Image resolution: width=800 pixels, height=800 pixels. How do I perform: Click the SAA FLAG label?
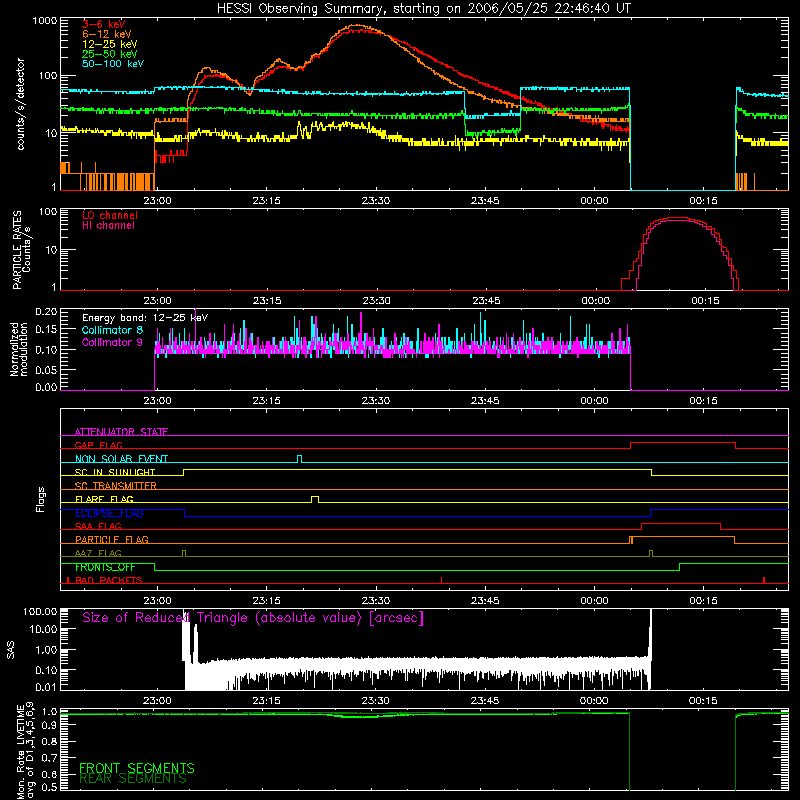pyautogui.click(x=98, y=526)
